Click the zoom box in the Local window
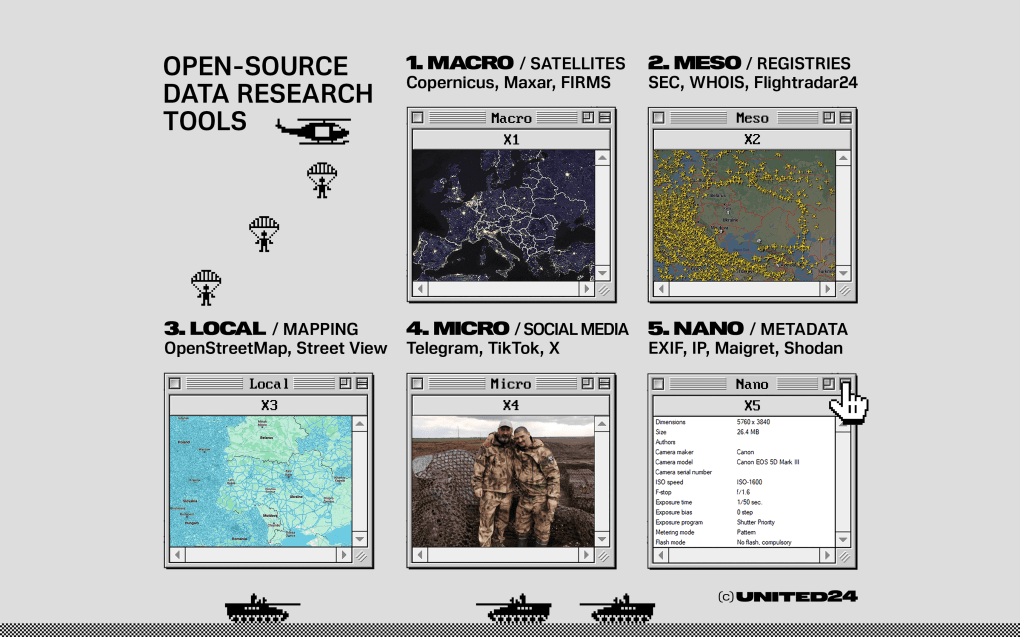The height and width of the screenshot is (637, 1020). coord(345,383)
